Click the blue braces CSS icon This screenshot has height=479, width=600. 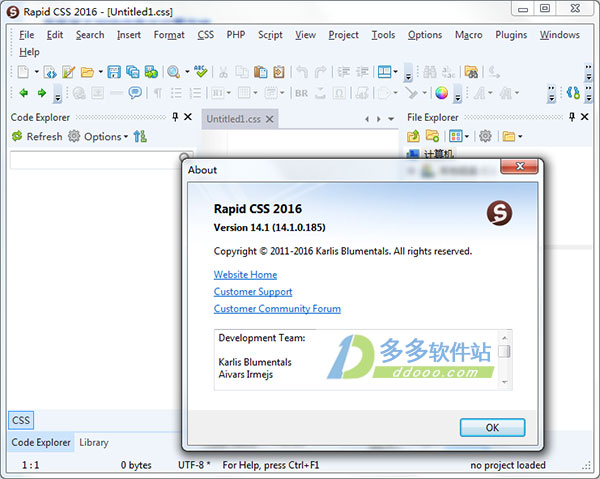coord(573,93)
